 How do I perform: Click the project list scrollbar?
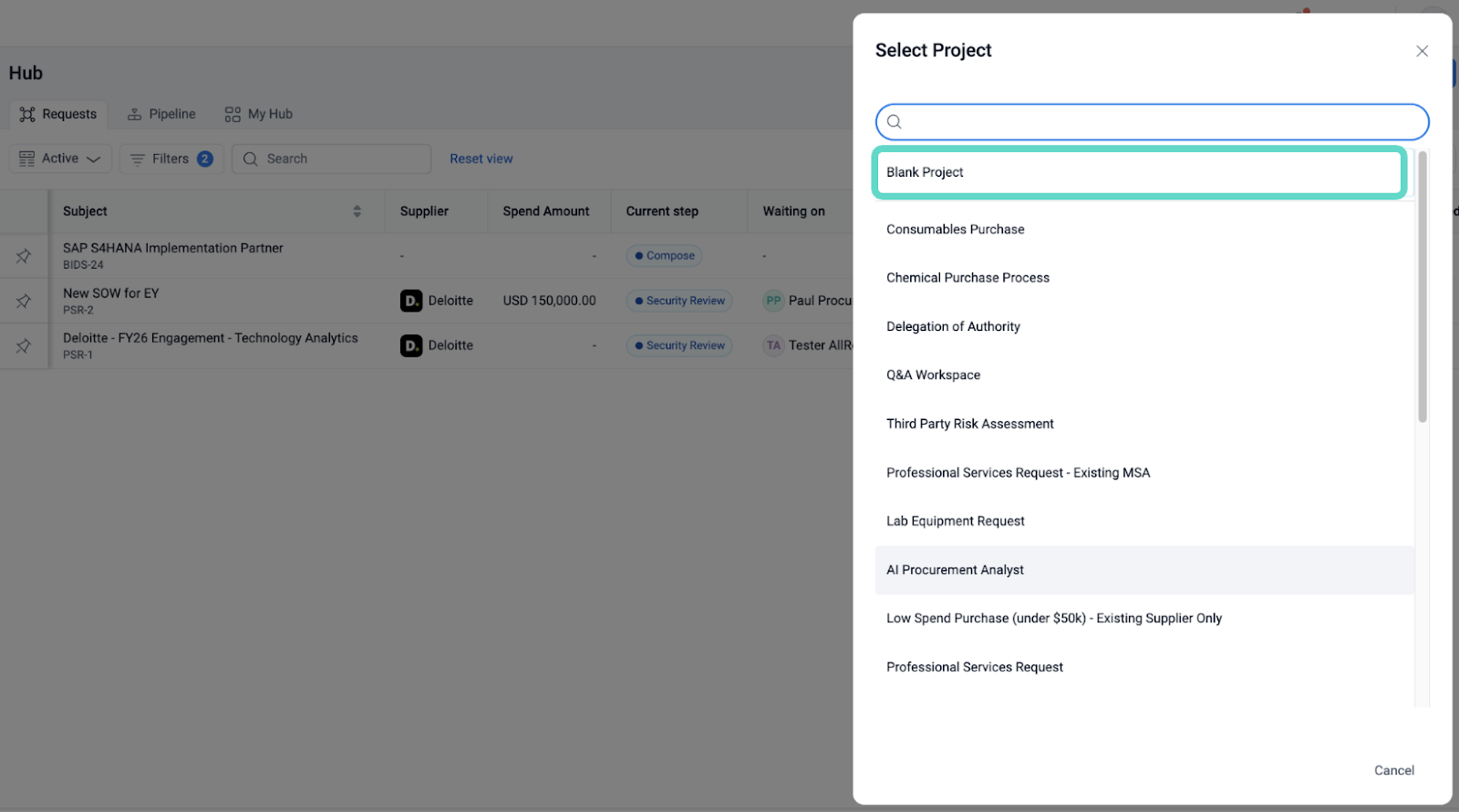(x=1422, y=287)
